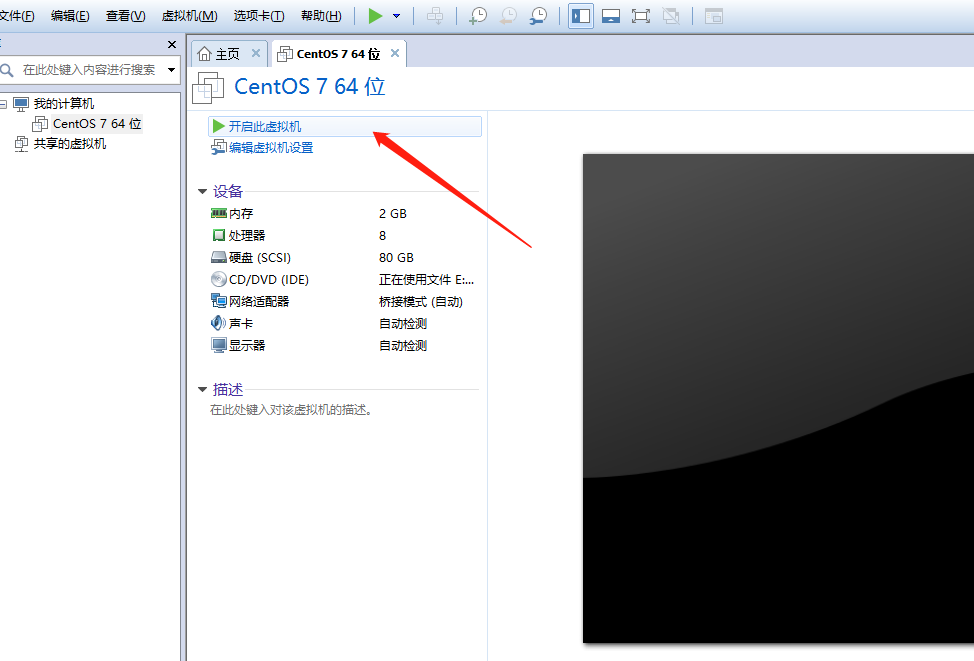Click the CD/DVD (IDE) device entry
This screenshot has width=974, height=661.
tap(269, 280)
